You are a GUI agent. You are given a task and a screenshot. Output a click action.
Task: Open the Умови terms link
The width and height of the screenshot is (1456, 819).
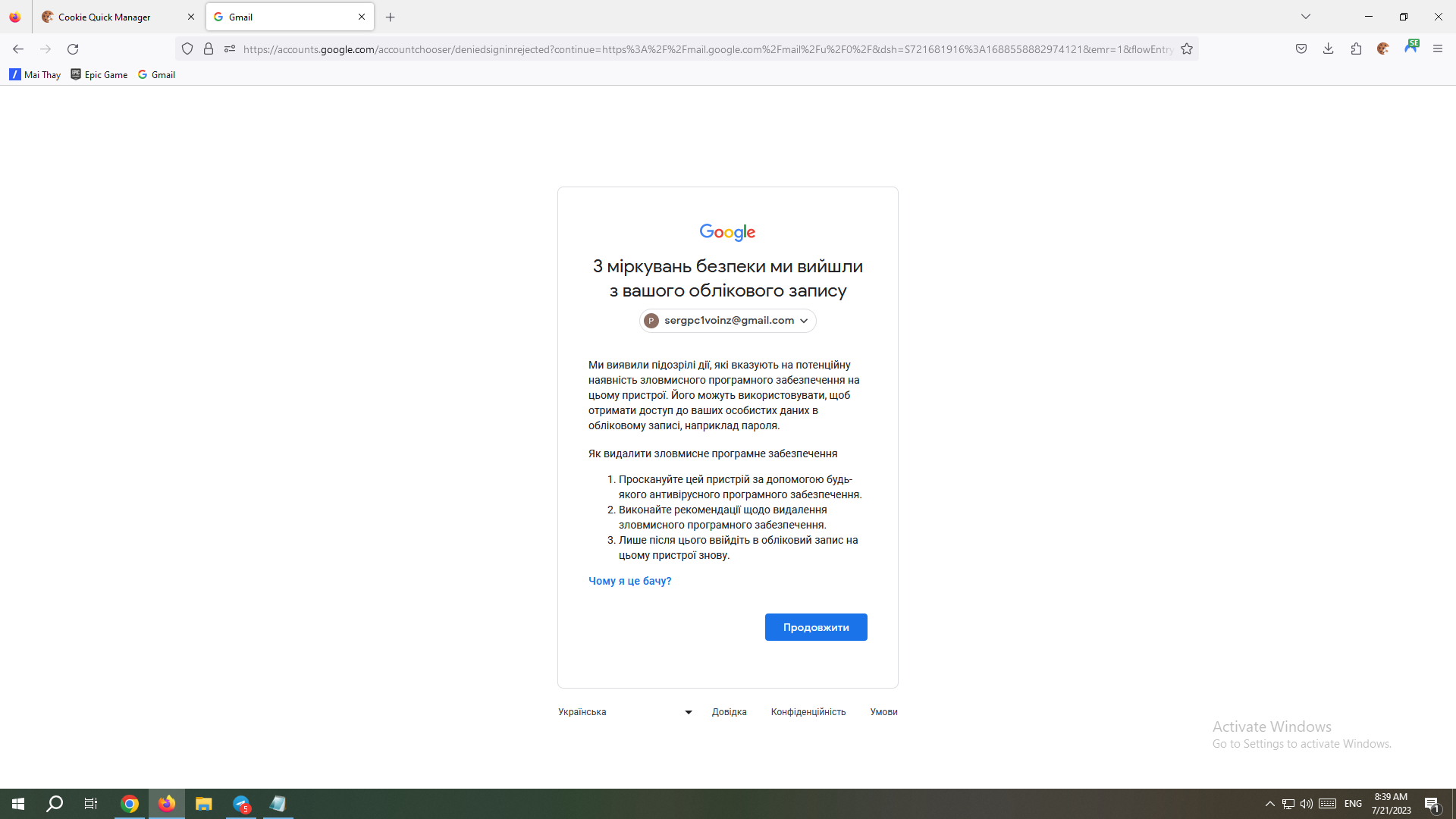click(884, 712)
